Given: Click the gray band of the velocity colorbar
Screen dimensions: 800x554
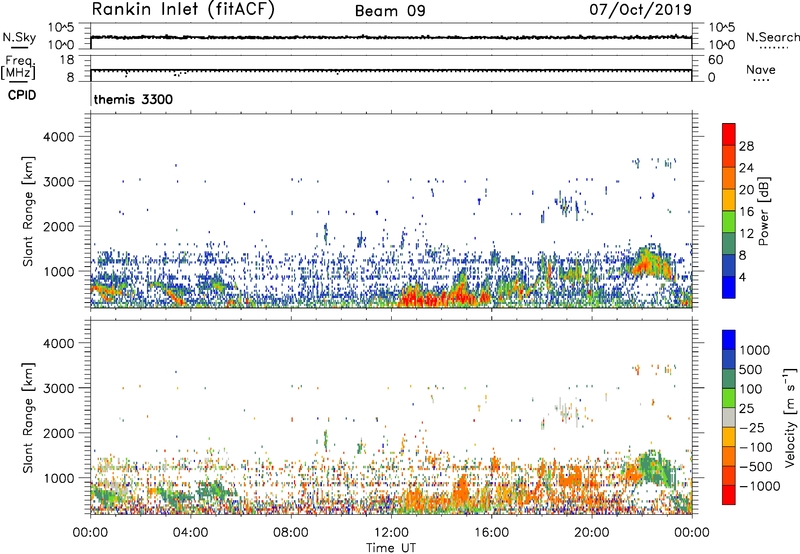Looking at the screenshot, I should click(x=729, y=417).
